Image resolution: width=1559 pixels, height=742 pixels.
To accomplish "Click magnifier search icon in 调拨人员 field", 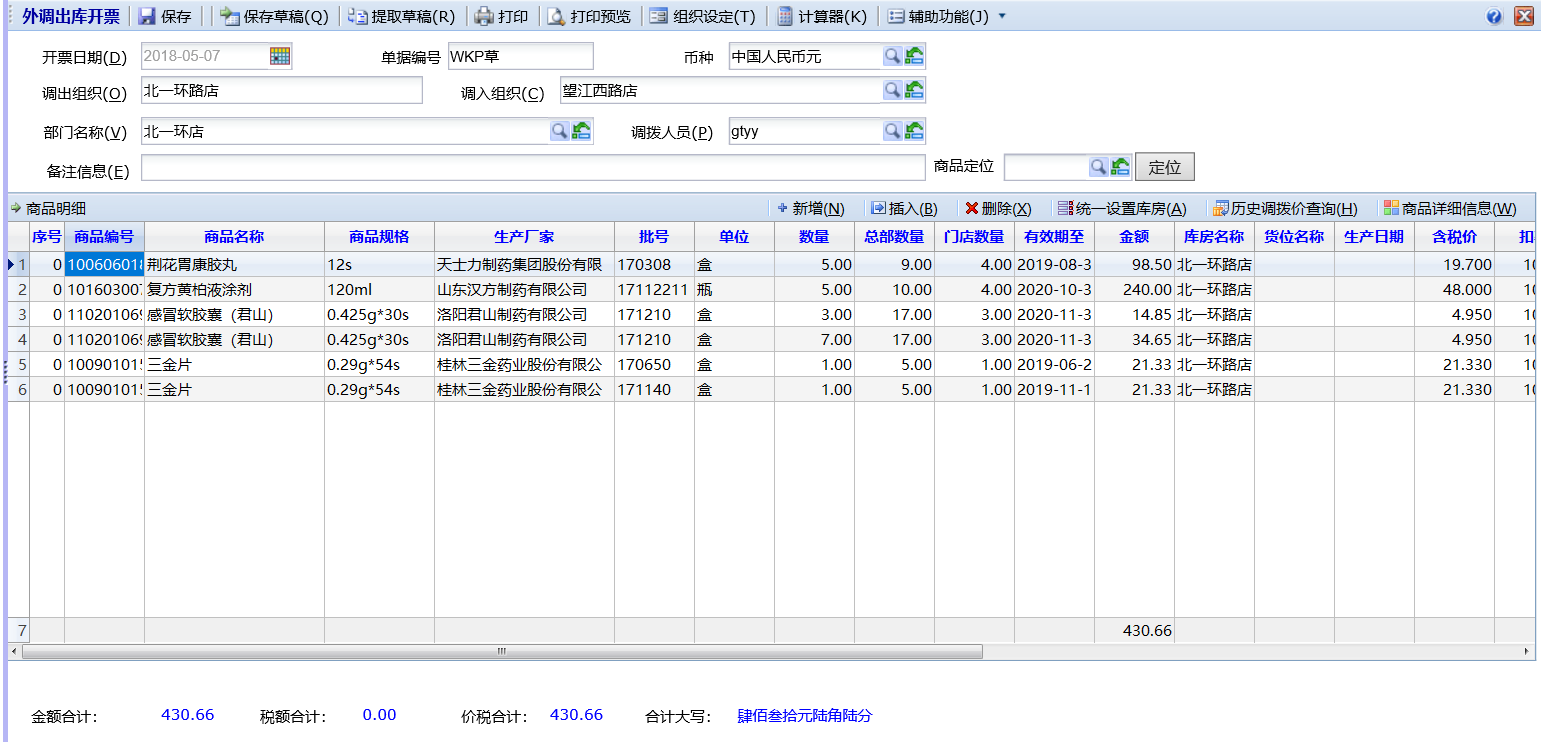I will [x=892, y=130].
